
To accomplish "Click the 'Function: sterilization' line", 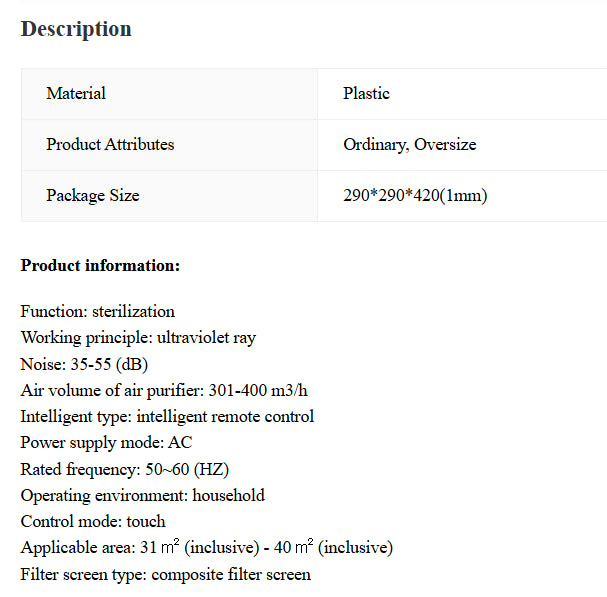I will (98, 312).
